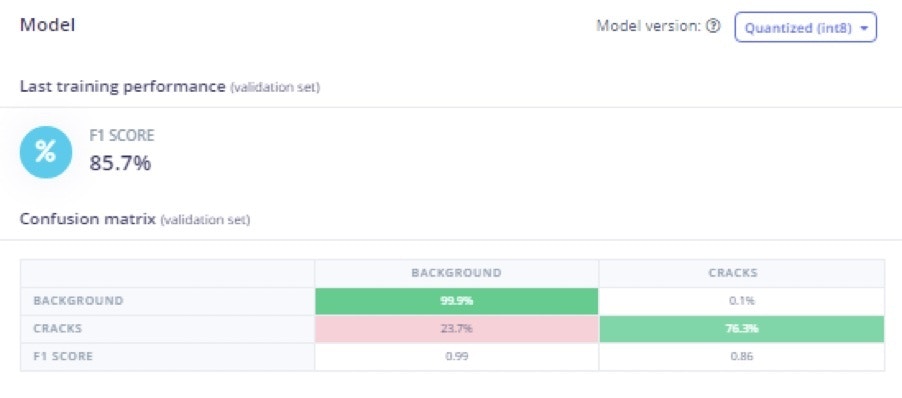The height and width of the screenshot is (398, 902).
Task: Click the CRACKS row label
Action: click(58, 329)
